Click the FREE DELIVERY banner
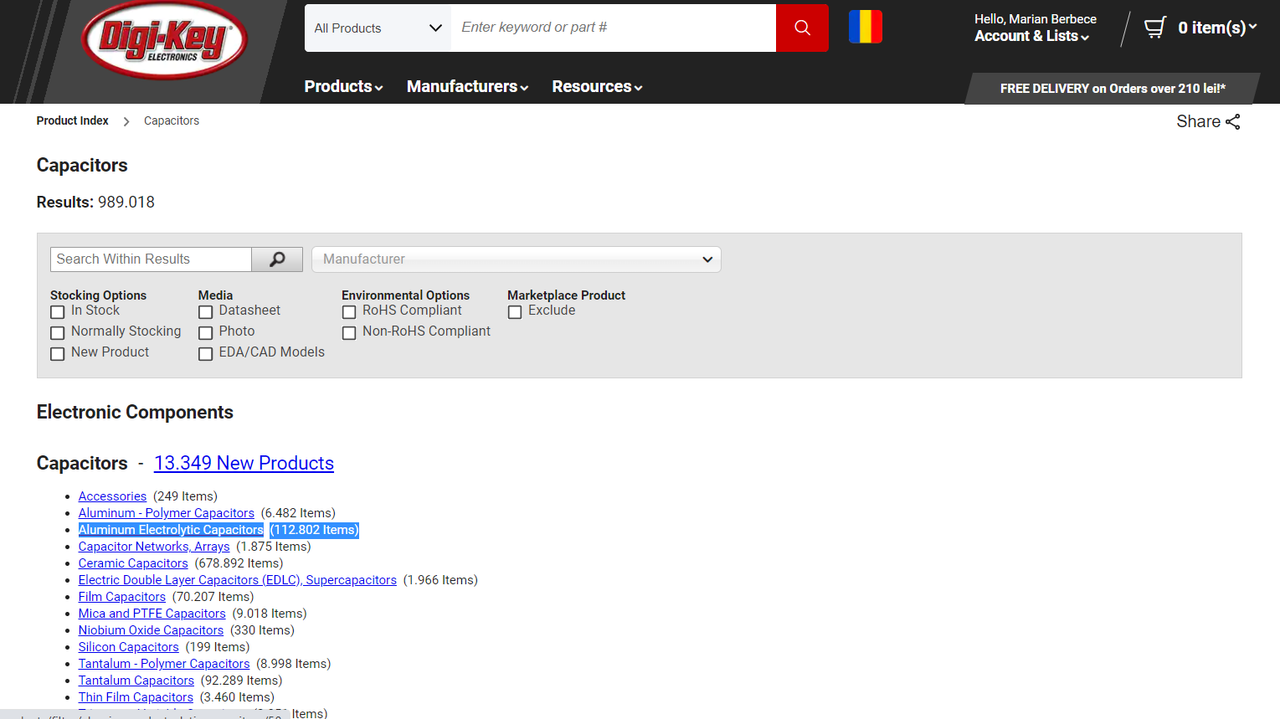Screen dimensions: 1280x719 click(1112, 88)
